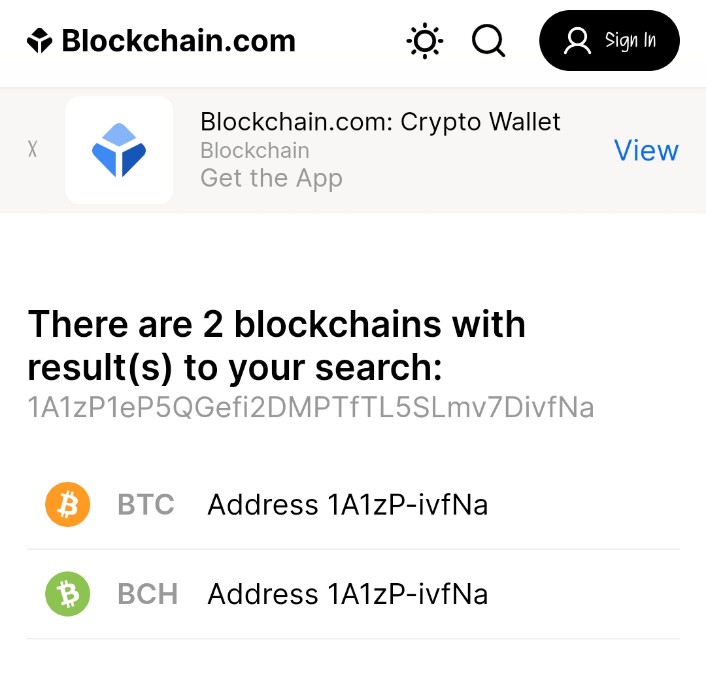The image size is (706, 691).
Task: Open the Blockchain.com home wordmark
Action: [x=178, y=41]
